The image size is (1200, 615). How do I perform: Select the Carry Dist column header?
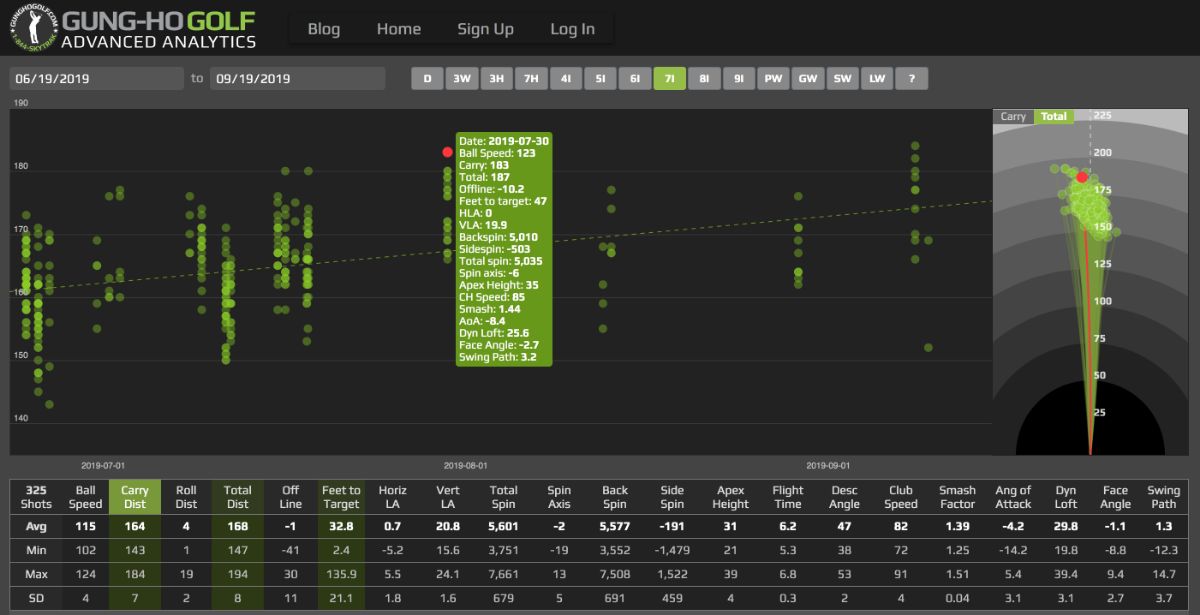click(135, 497)
